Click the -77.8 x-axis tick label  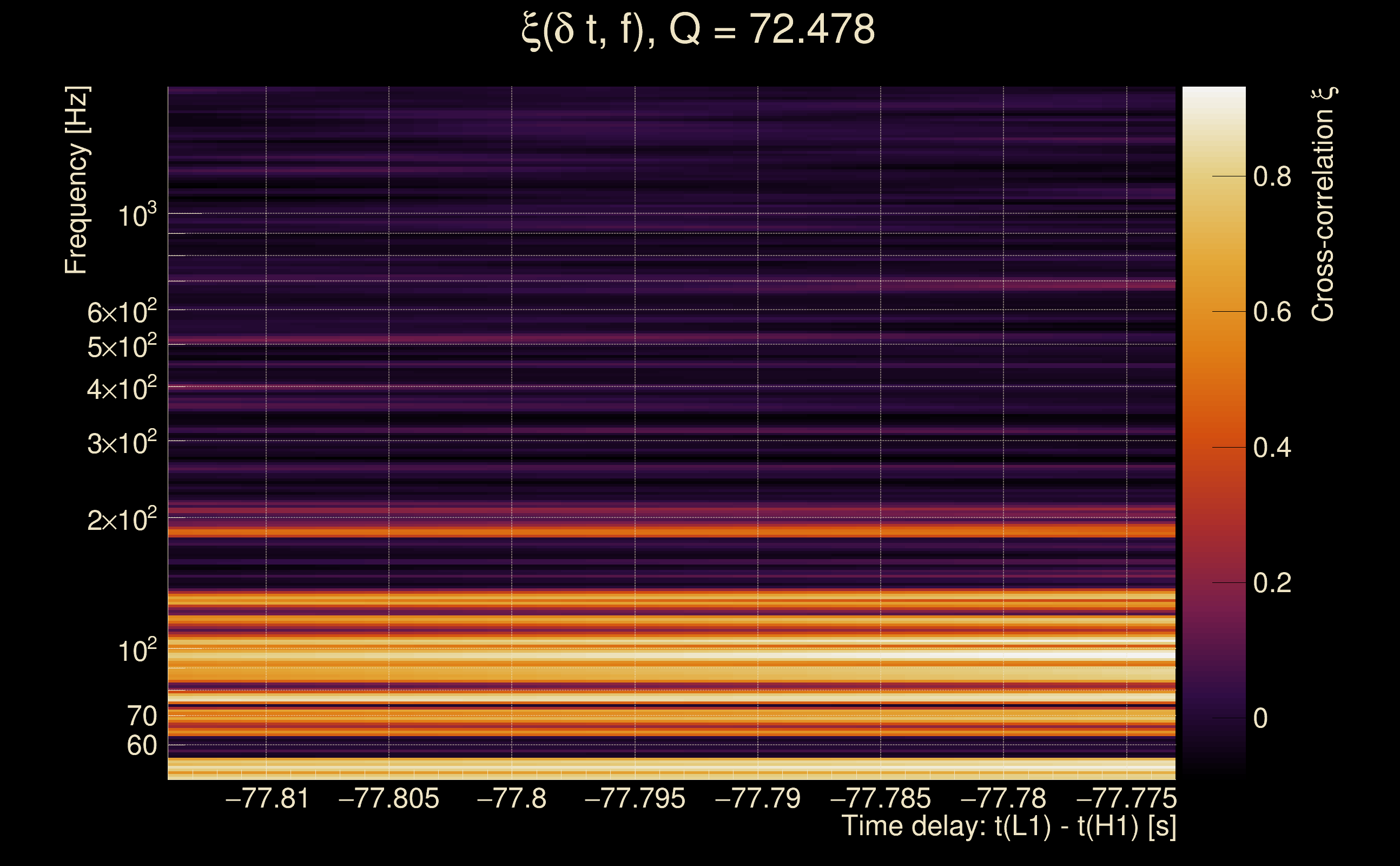coord(511,798)
